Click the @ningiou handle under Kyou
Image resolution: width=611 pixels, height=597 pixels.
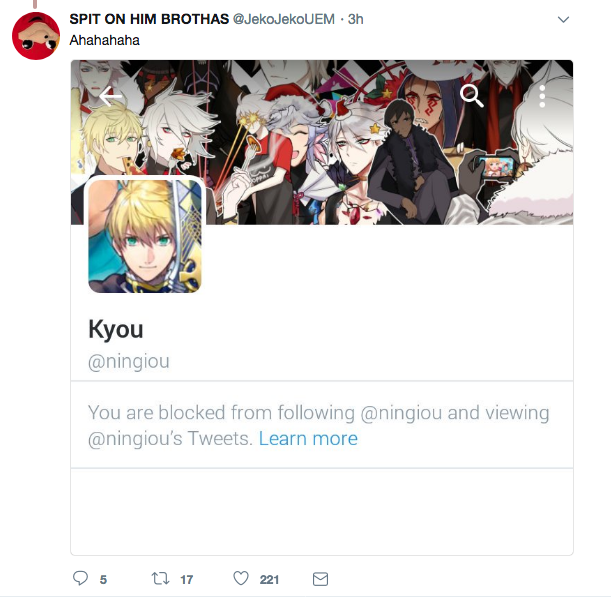point(129,361)
